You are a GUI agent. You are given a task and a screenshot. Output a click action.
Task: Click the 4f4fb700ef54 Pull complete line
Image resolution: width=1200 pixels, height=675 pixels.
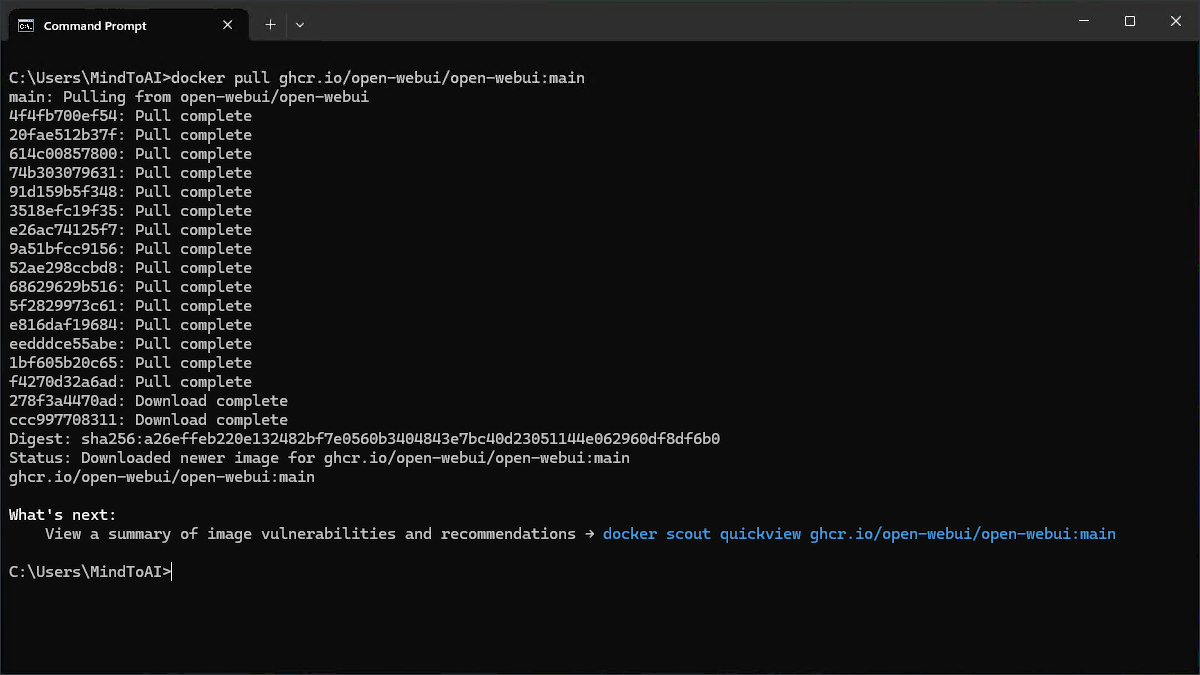(130, 116)
